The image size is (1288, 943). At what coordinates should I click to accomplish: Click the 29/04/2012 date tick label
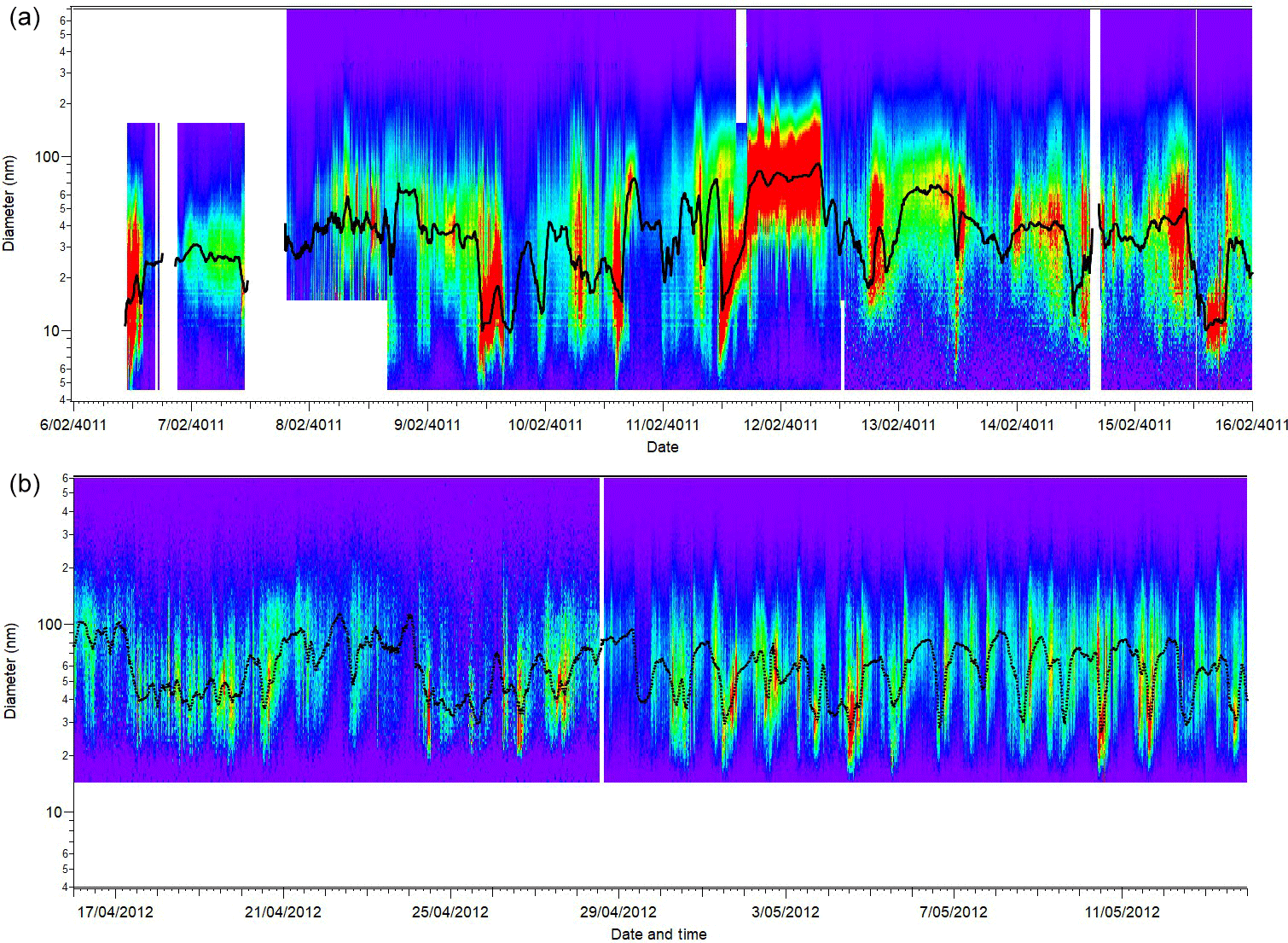[618, 911]
